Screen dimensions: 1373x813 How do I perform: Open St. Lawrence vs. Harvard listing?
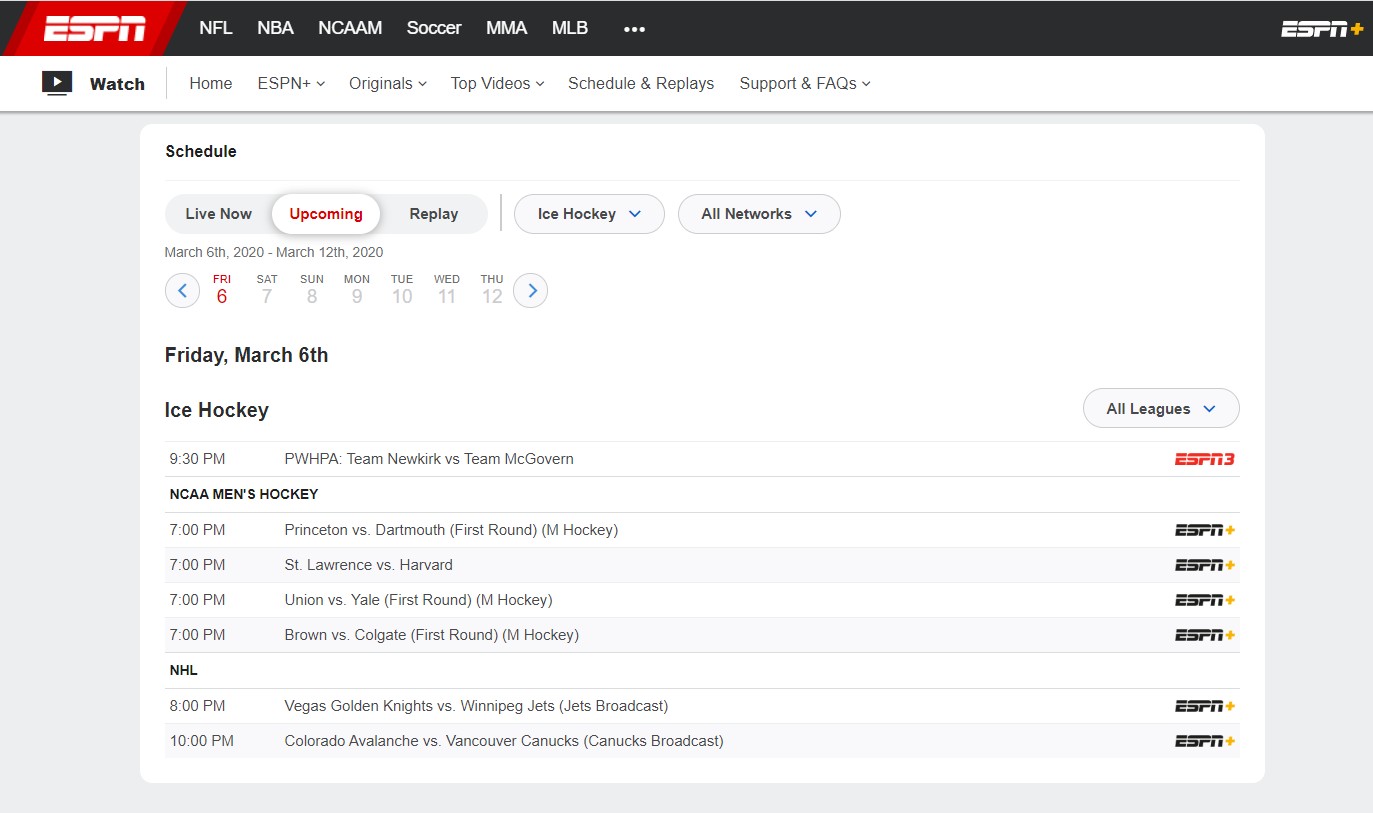coord(368,565)
